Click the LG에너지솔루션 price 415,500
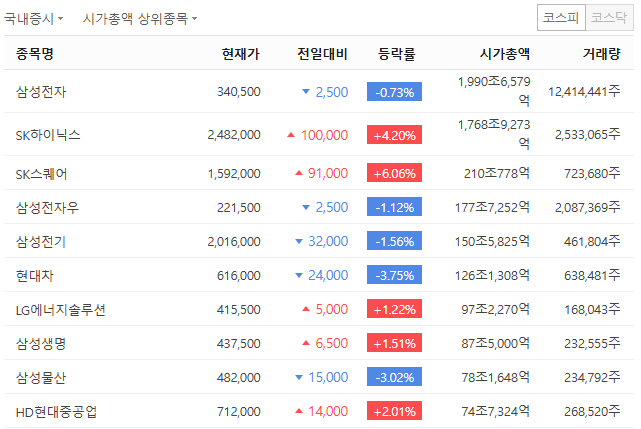Viewport: 641px width, 429px height. coord(239,310)
